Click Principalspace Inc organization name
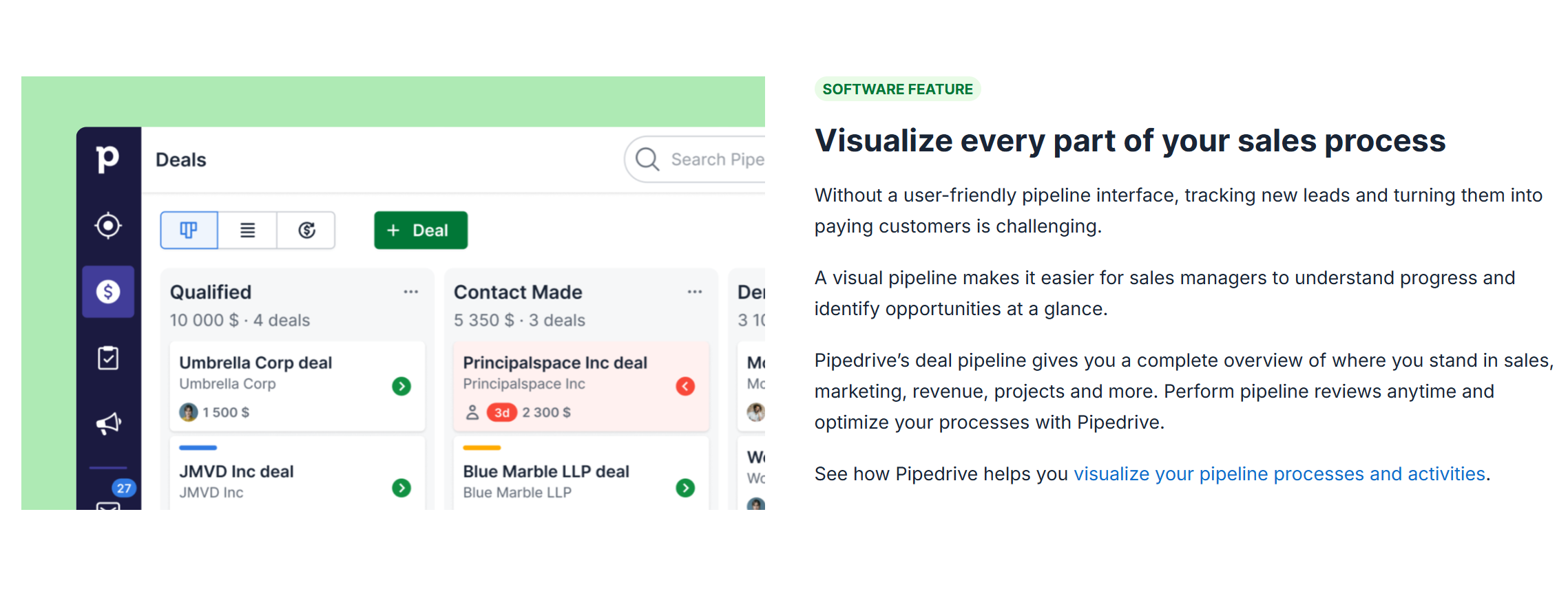Screen dimensions: 1568x589 524,384
